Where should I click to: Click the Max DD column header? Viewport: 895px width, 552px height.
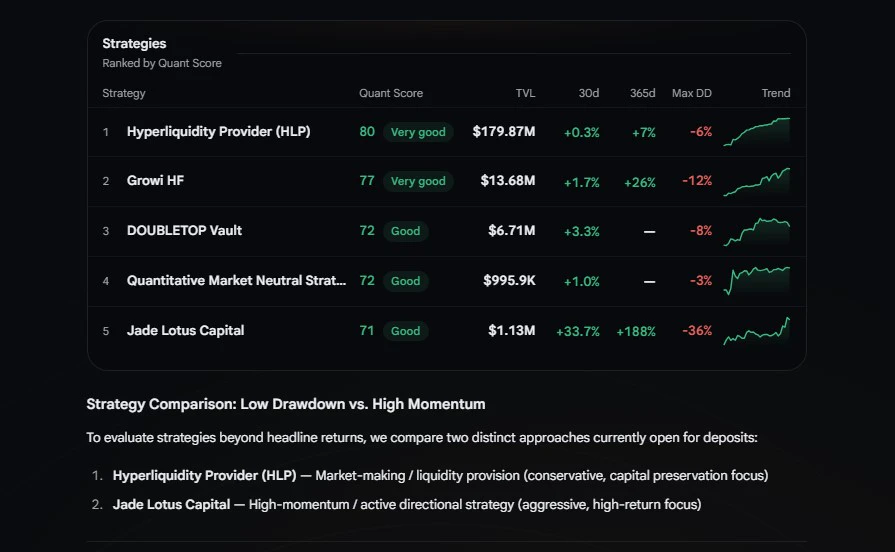pos(692,93)
